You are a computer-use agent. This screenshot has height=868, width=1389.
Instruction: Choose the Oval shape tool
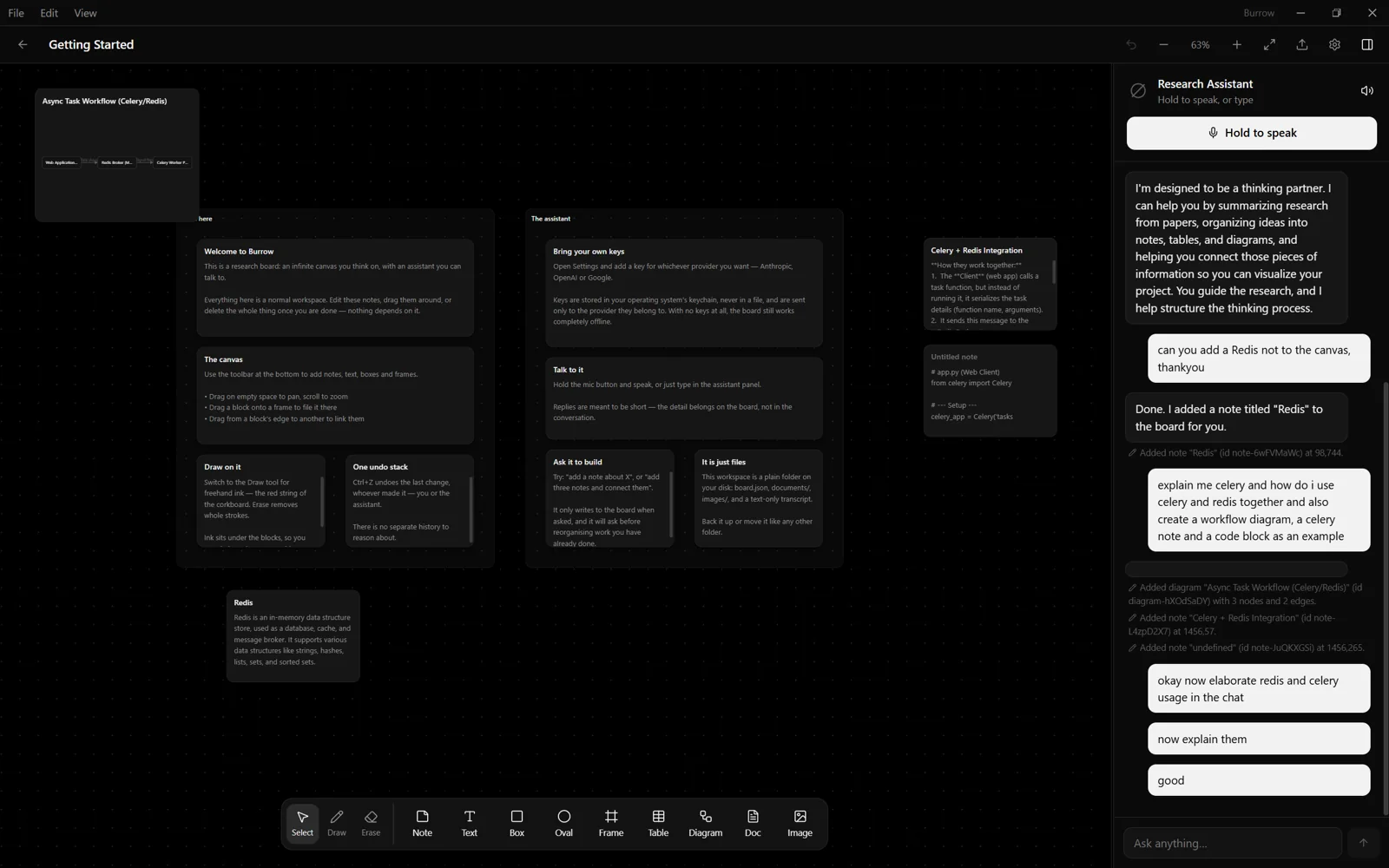click(563, 823)
